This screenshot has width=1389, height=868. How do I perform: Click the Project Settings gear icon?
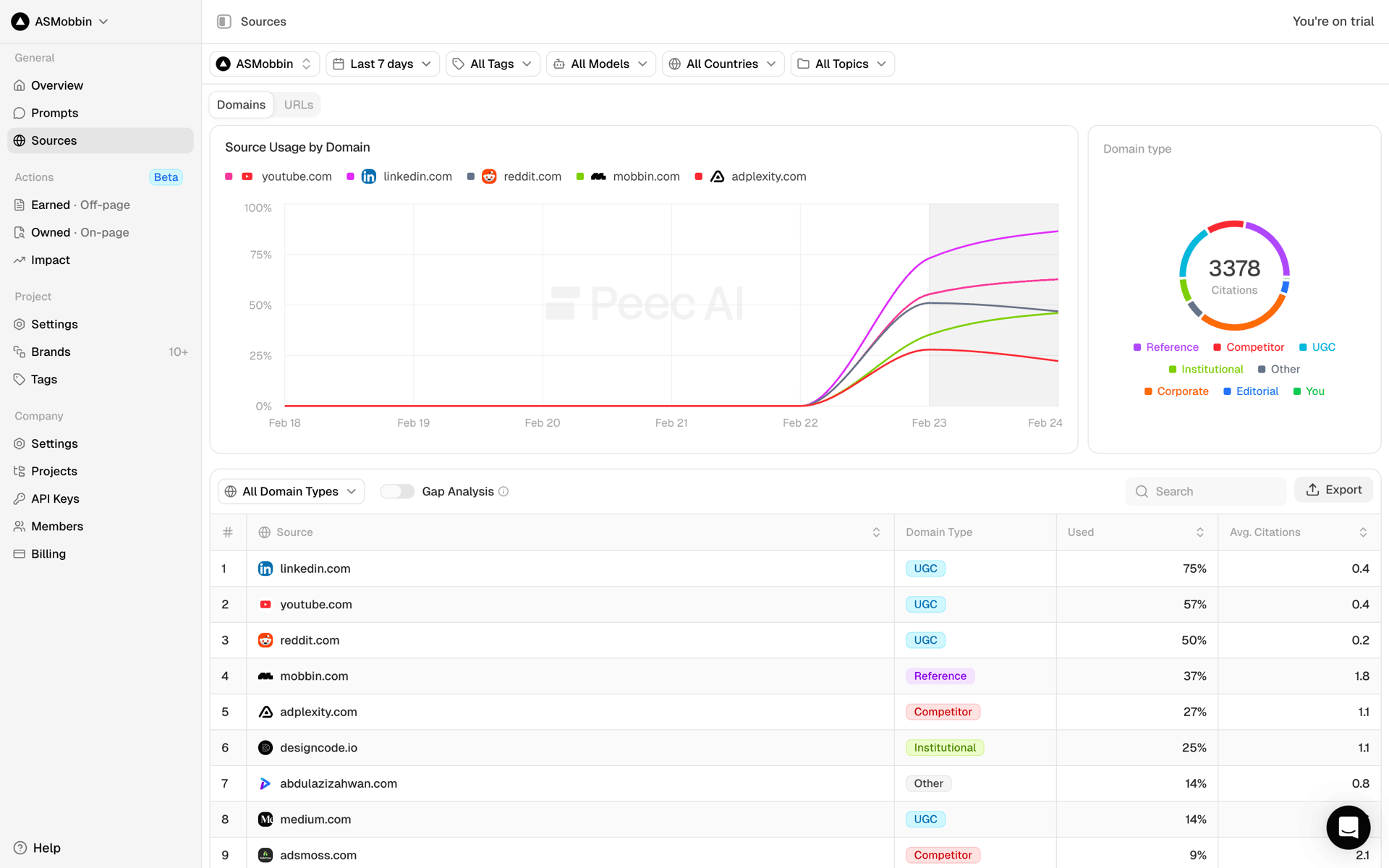pyautogui.click(x=20, y=324)
